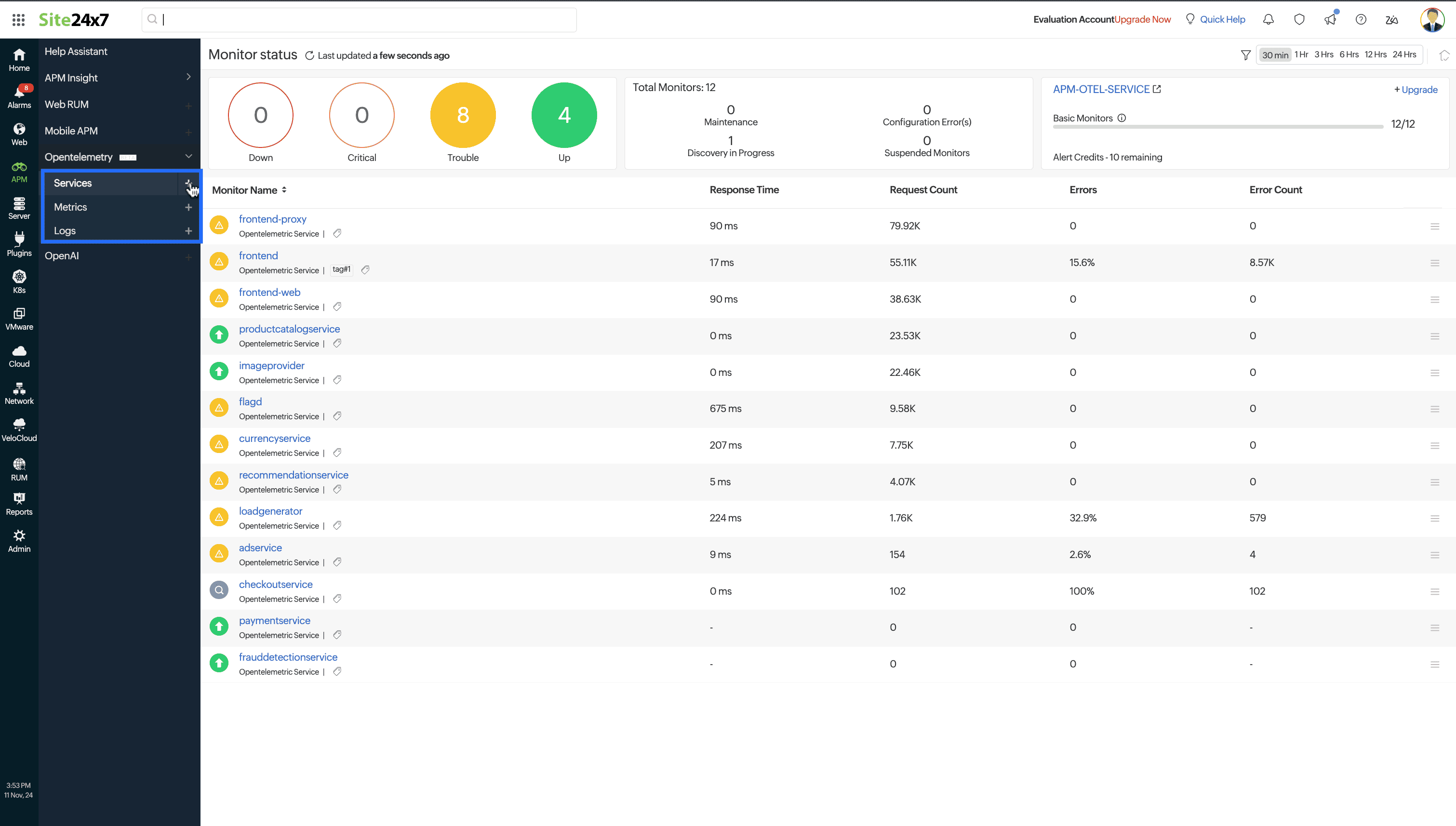Open the Metrics menu item
1456x826 pixels.
tap(70, 206)
